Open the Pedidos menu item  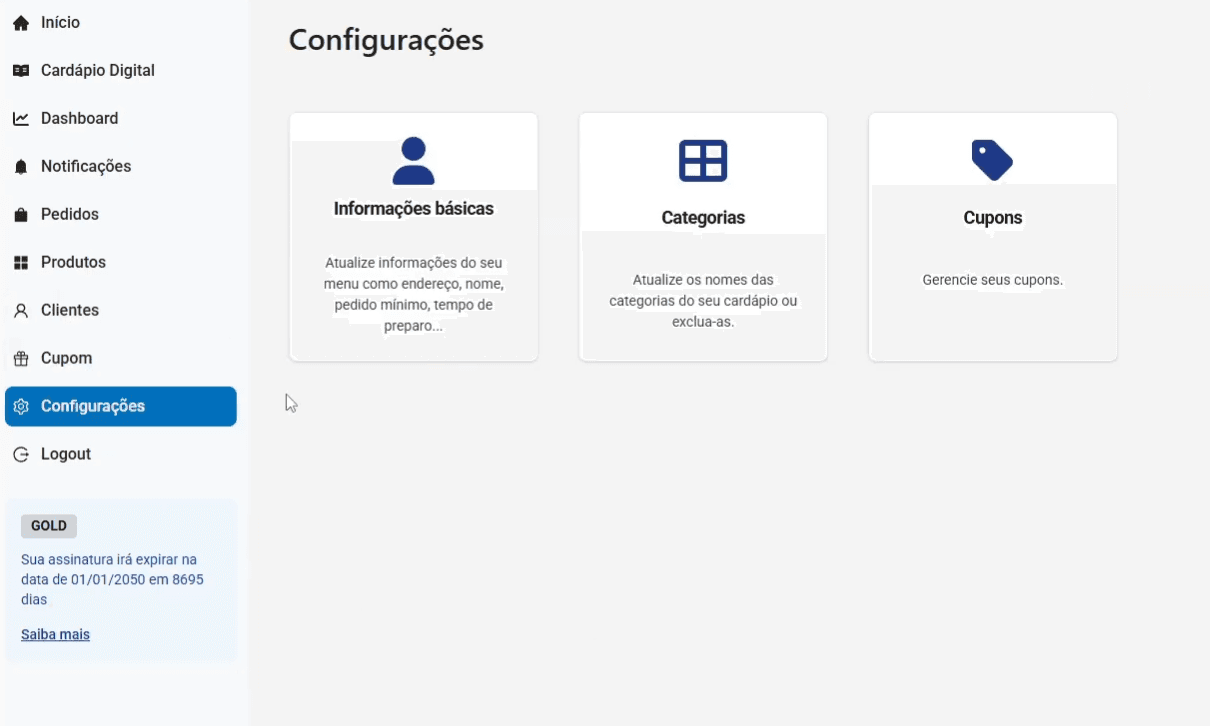point(70,215)
